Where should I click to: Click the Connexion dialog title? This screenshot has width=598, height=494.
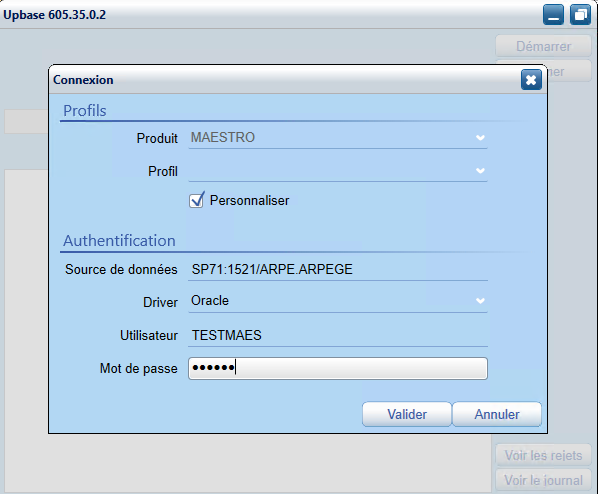point(83,80)
